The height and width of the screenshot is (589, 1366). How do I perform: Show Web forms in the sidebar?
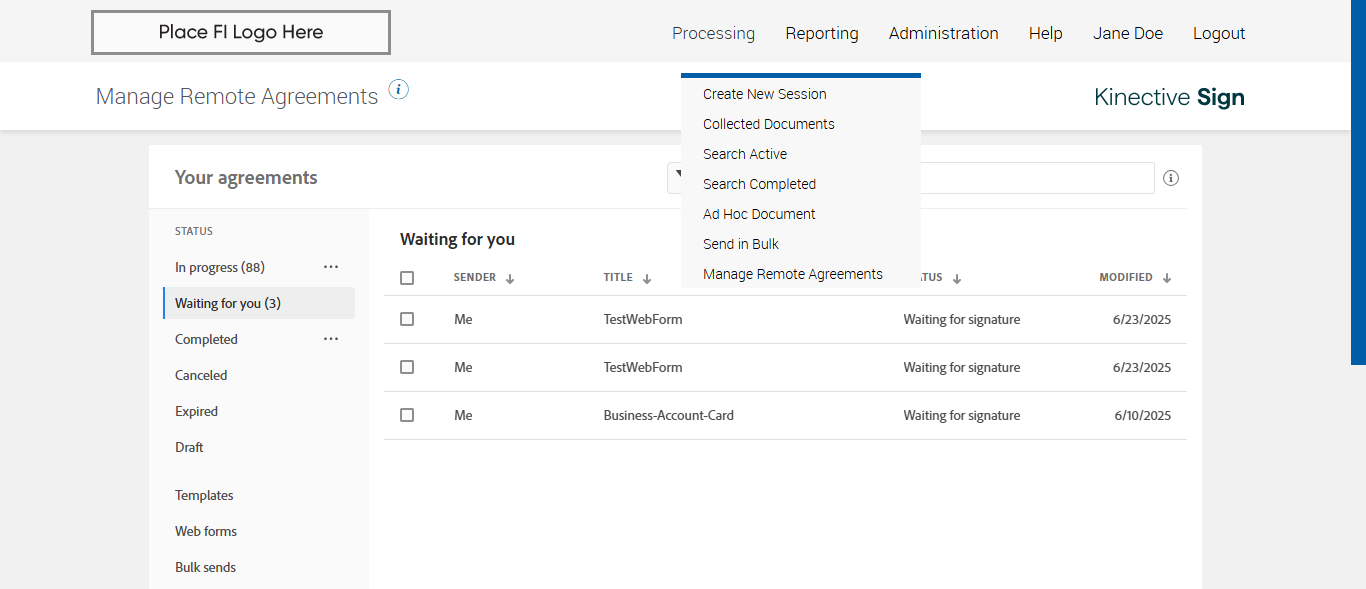[x=206, y=531]
